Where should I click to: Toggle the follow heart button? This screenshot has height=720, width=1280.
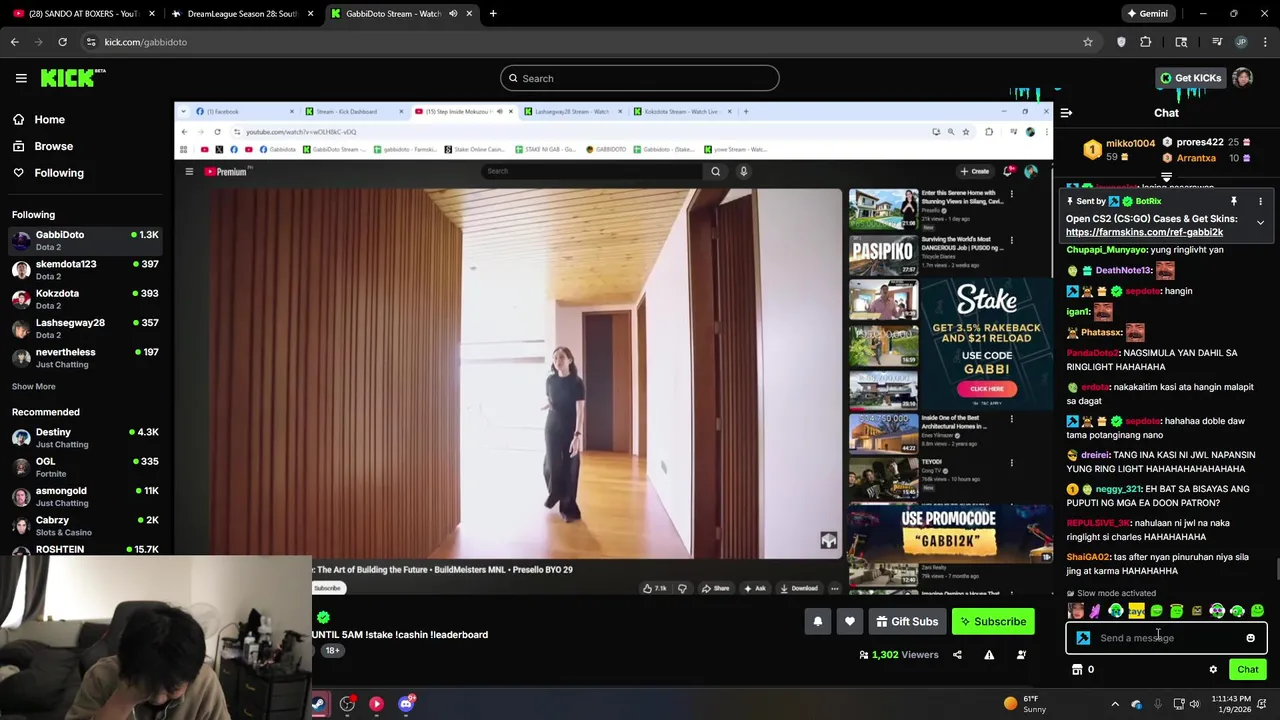[849, 622]
